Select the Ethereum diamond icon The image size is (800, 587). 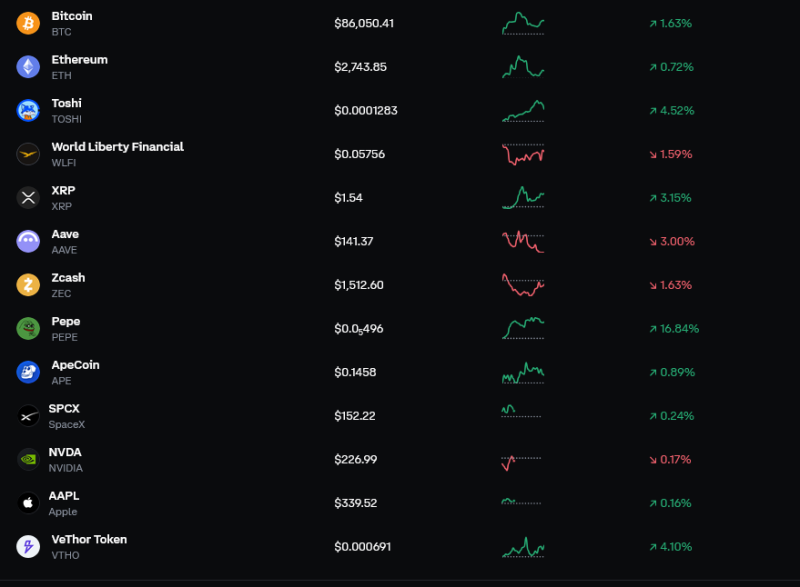click(x=28, y=67)
